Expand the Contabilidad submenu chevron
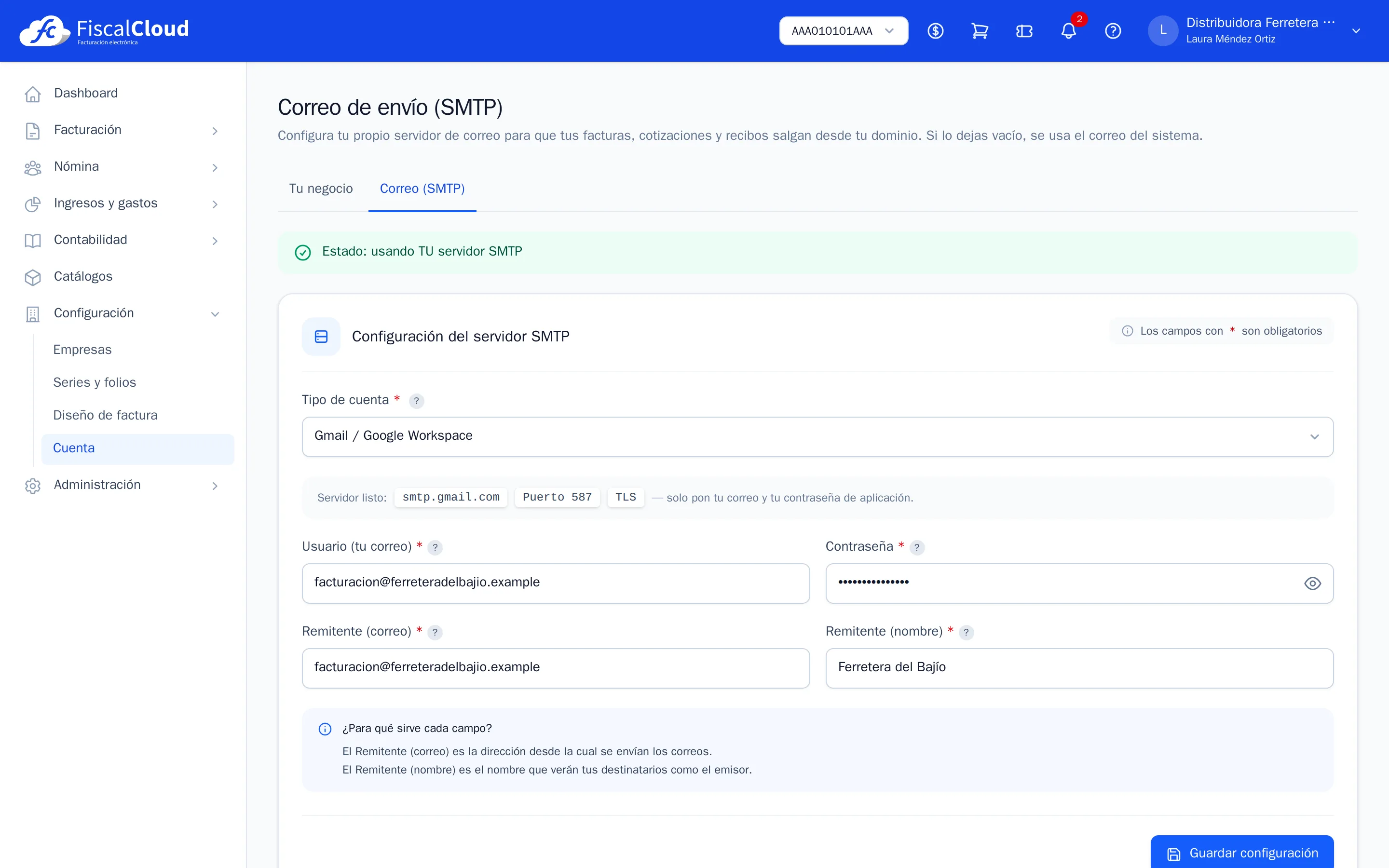This screenshot has width=1389, height=868. [215, 241]
